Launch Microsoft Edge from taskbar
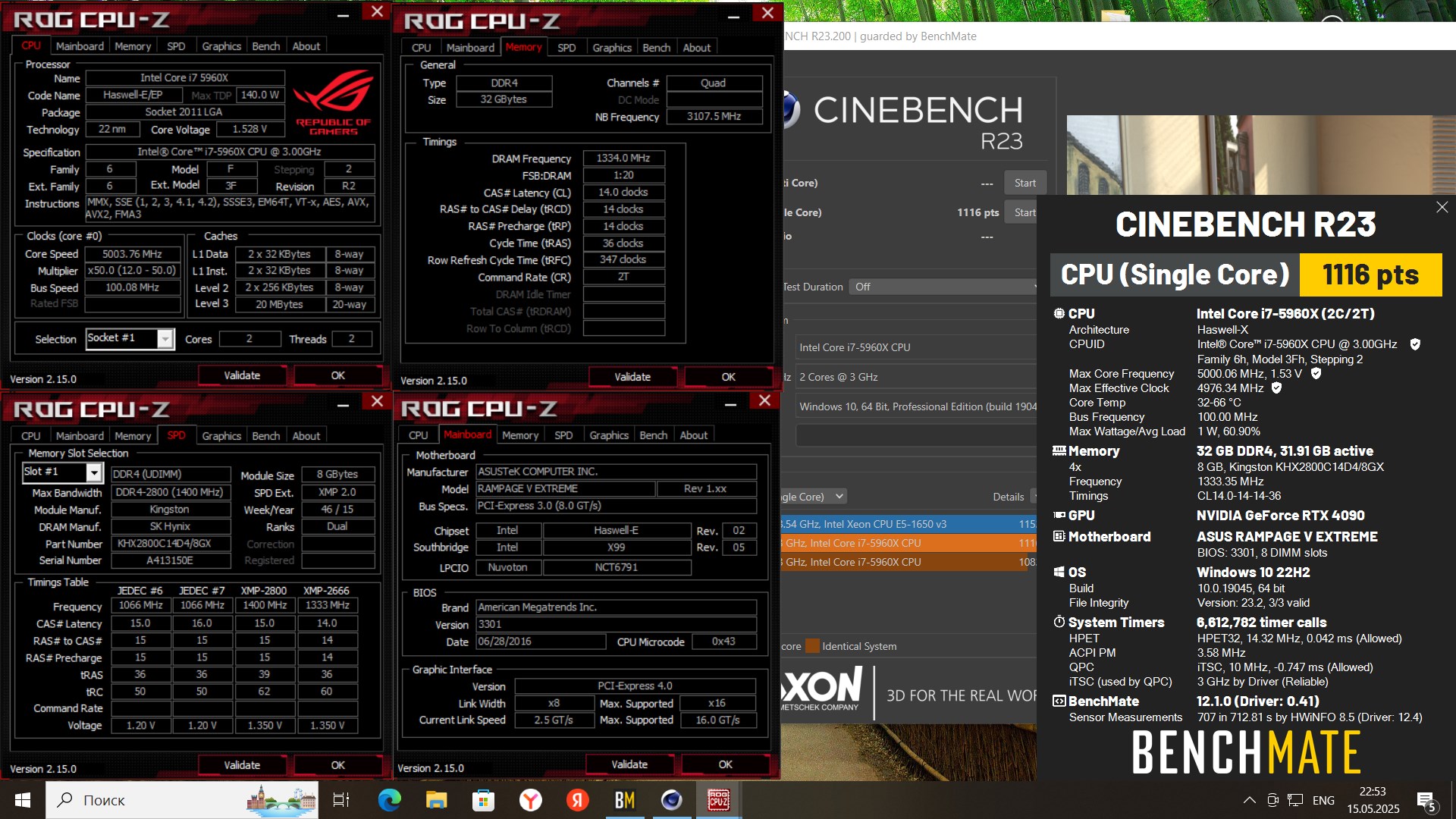Image resolution: width=1456 pixels, height=819 pixels. [x=389, y=800]
